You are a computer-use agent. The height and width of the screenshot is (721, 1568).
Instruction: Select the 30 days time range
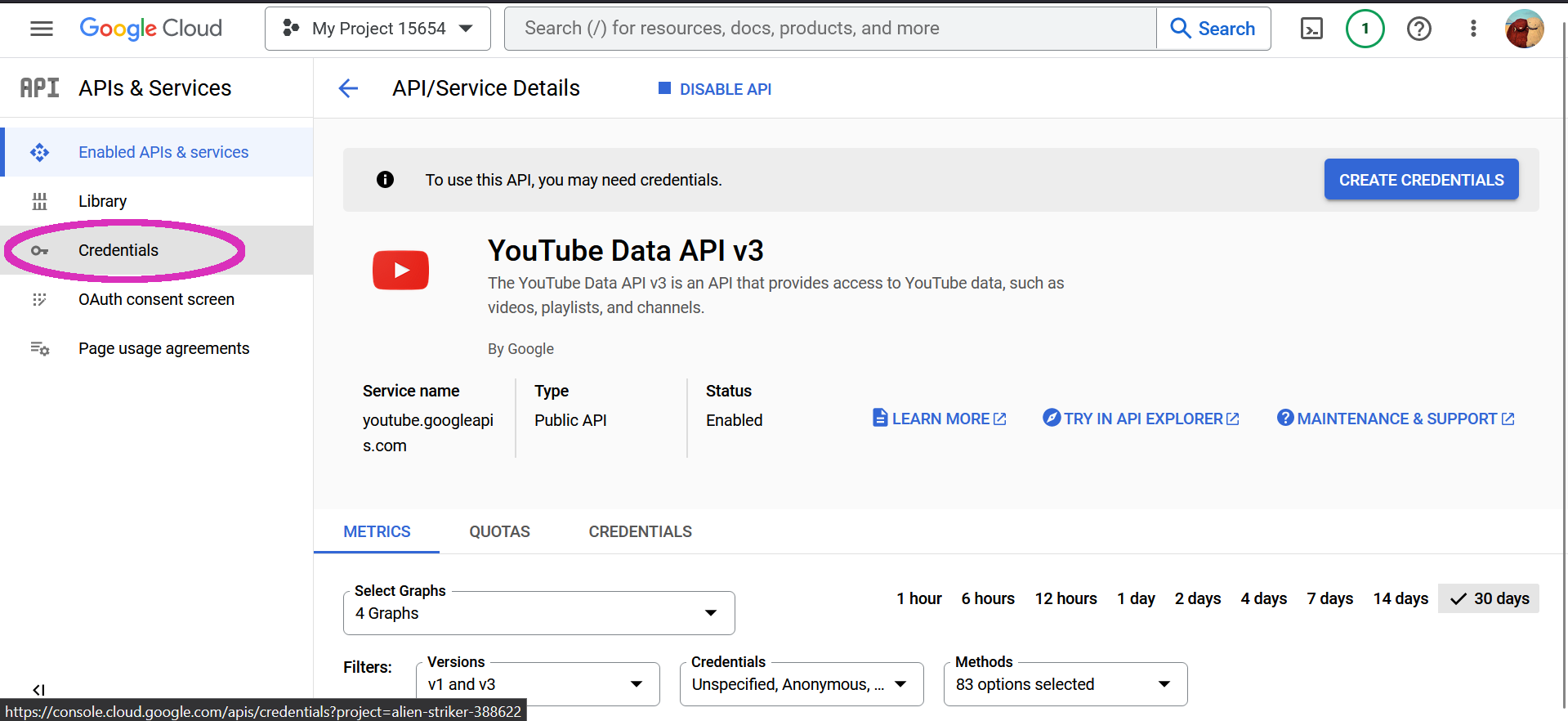[x=1489, y=598]
